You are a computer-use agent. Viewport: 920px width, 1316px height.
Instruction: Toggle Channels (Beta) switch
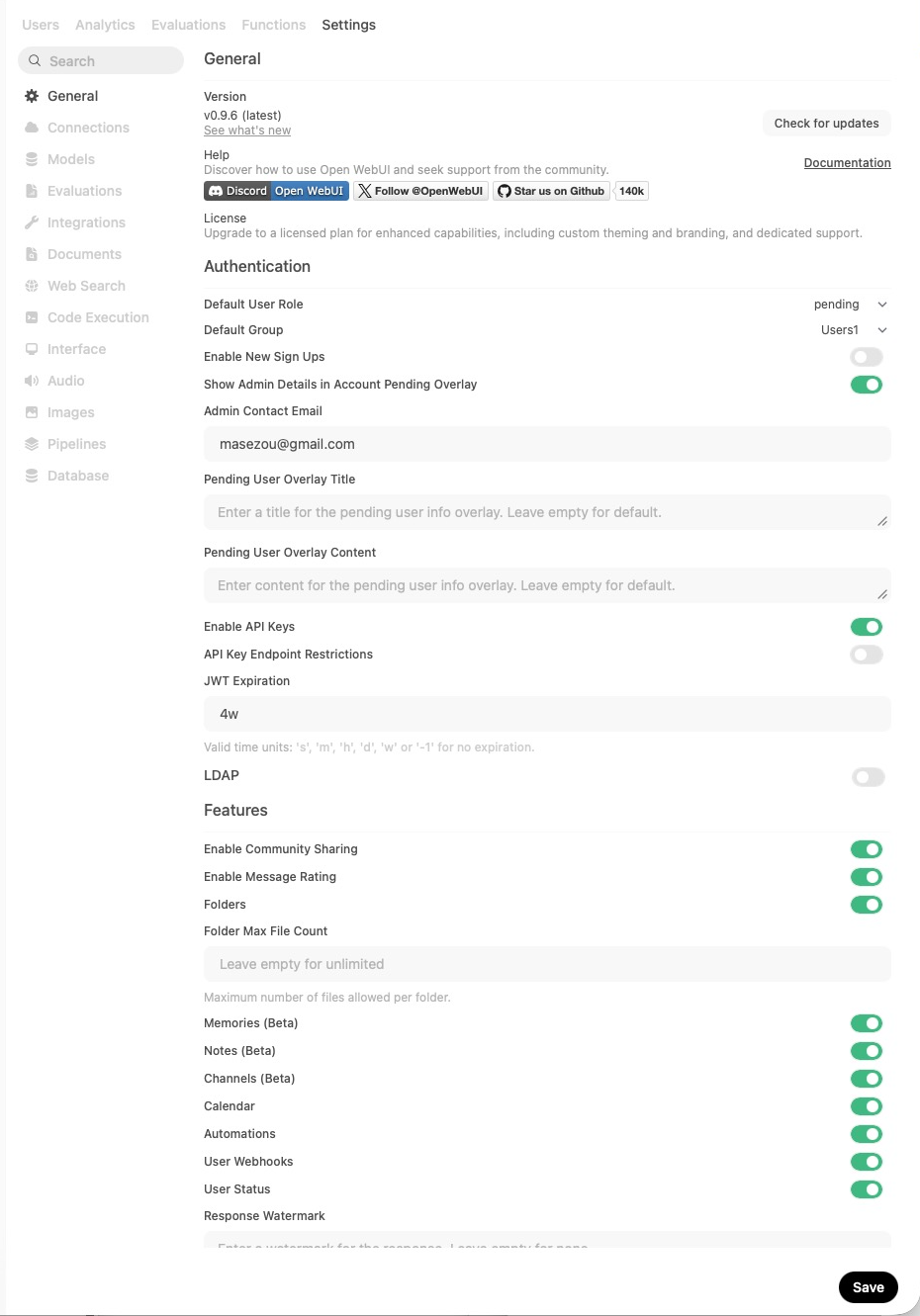click(x=867, y=1079)
